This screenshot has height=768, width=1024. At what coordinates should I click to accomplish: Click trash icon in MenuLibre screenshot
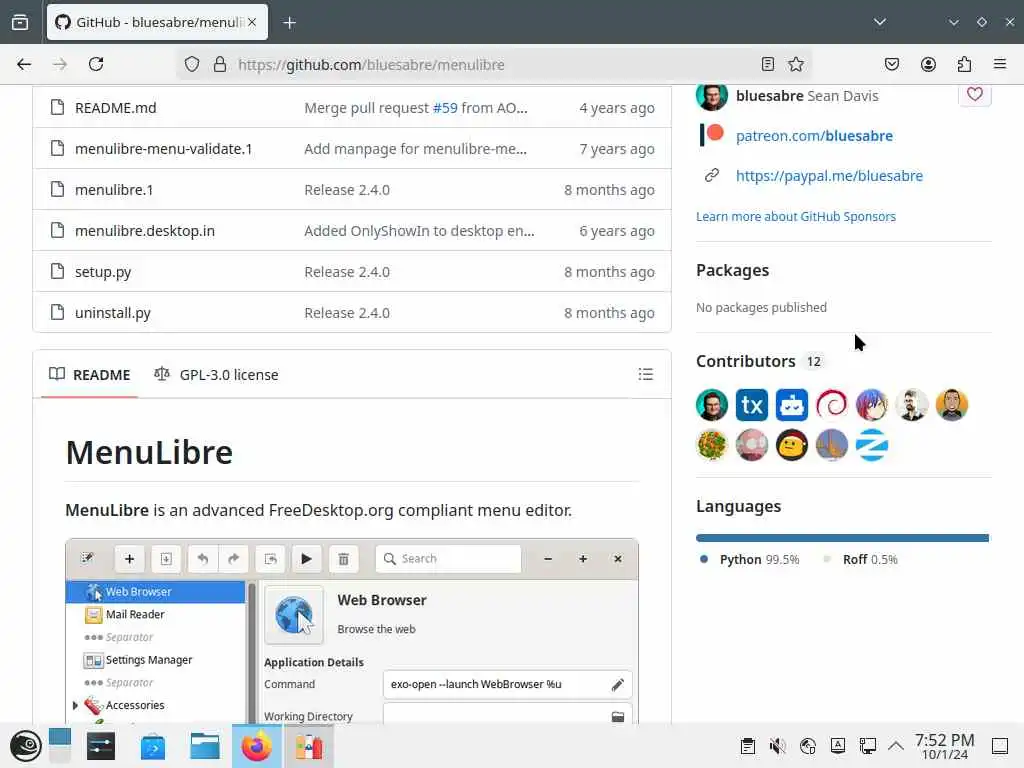click(x=344, y=559)
